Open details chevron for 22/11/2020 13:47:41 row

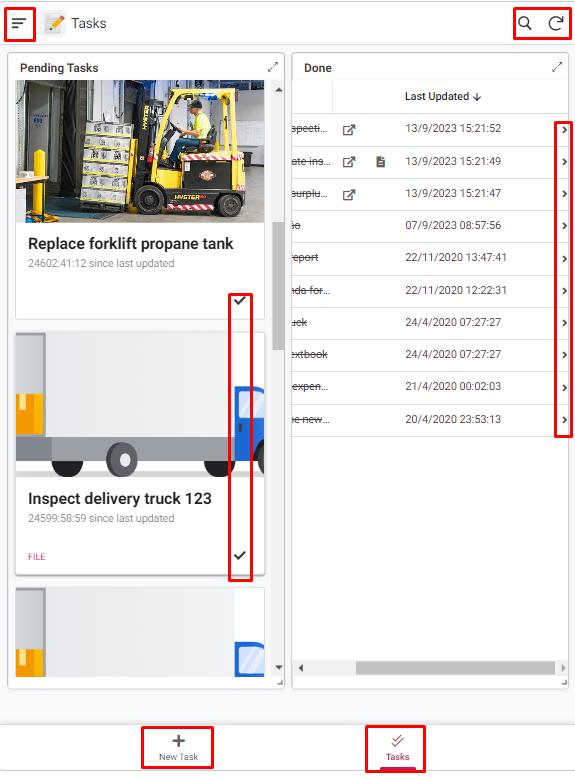click(x=564, y=258)
